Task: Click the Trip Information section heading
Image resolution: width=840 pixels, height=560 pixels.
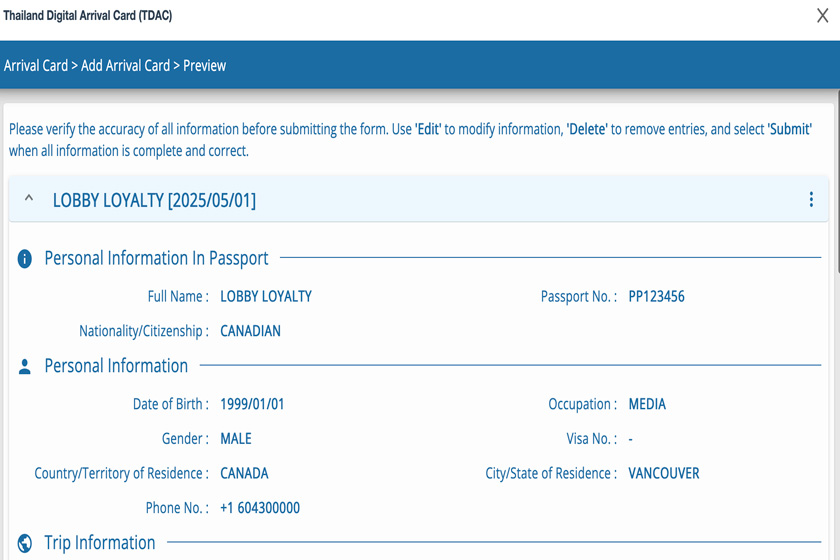Action: tap(100, 543)
